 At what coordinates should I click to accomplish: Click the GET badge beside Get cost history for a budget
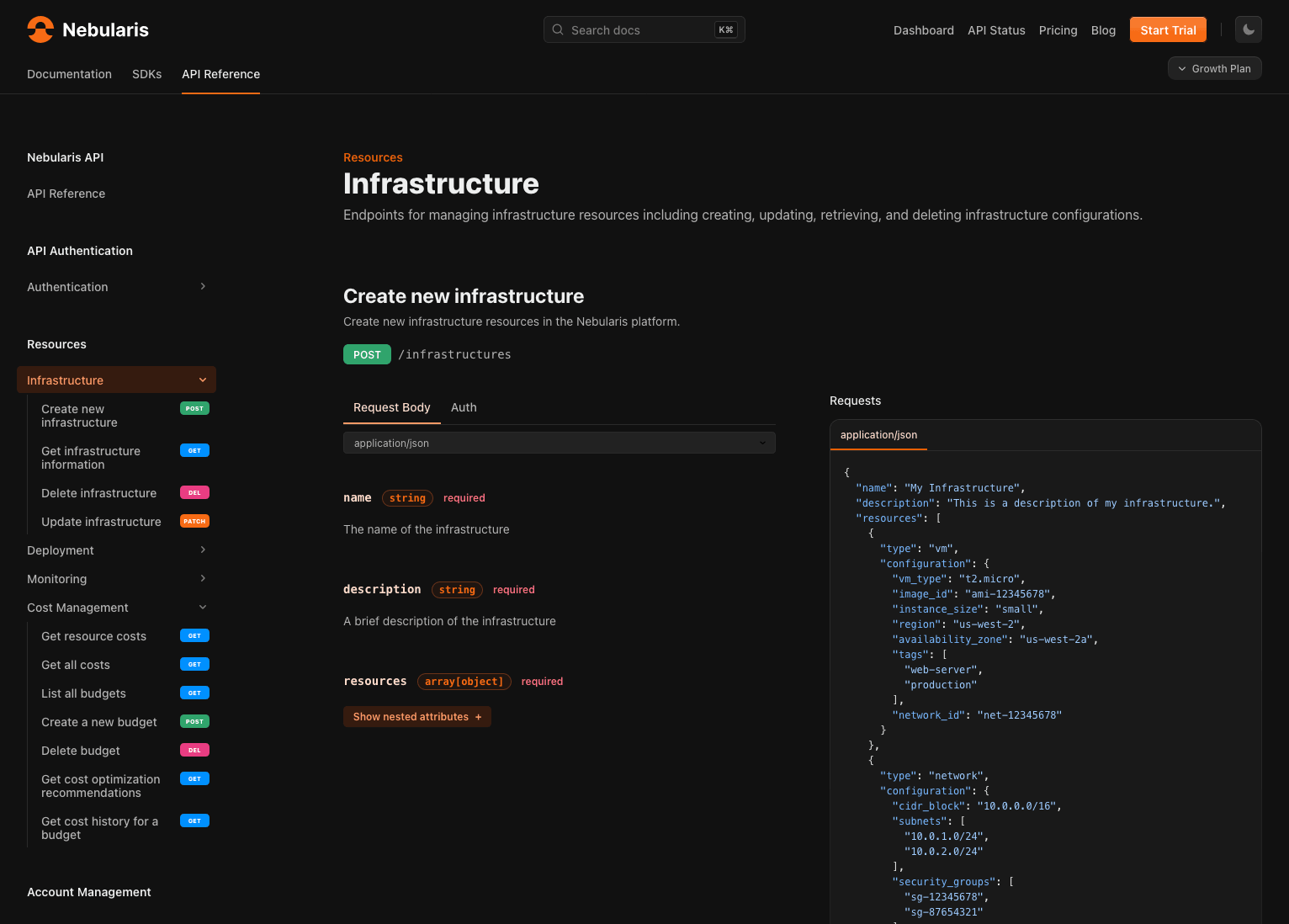click(194, 820)
